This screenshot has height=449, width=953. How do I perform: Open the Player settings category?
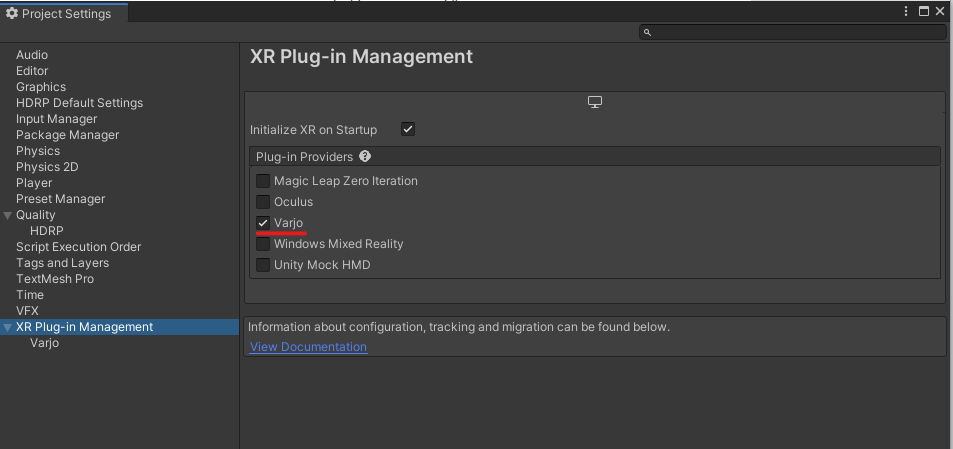point(34,183)
